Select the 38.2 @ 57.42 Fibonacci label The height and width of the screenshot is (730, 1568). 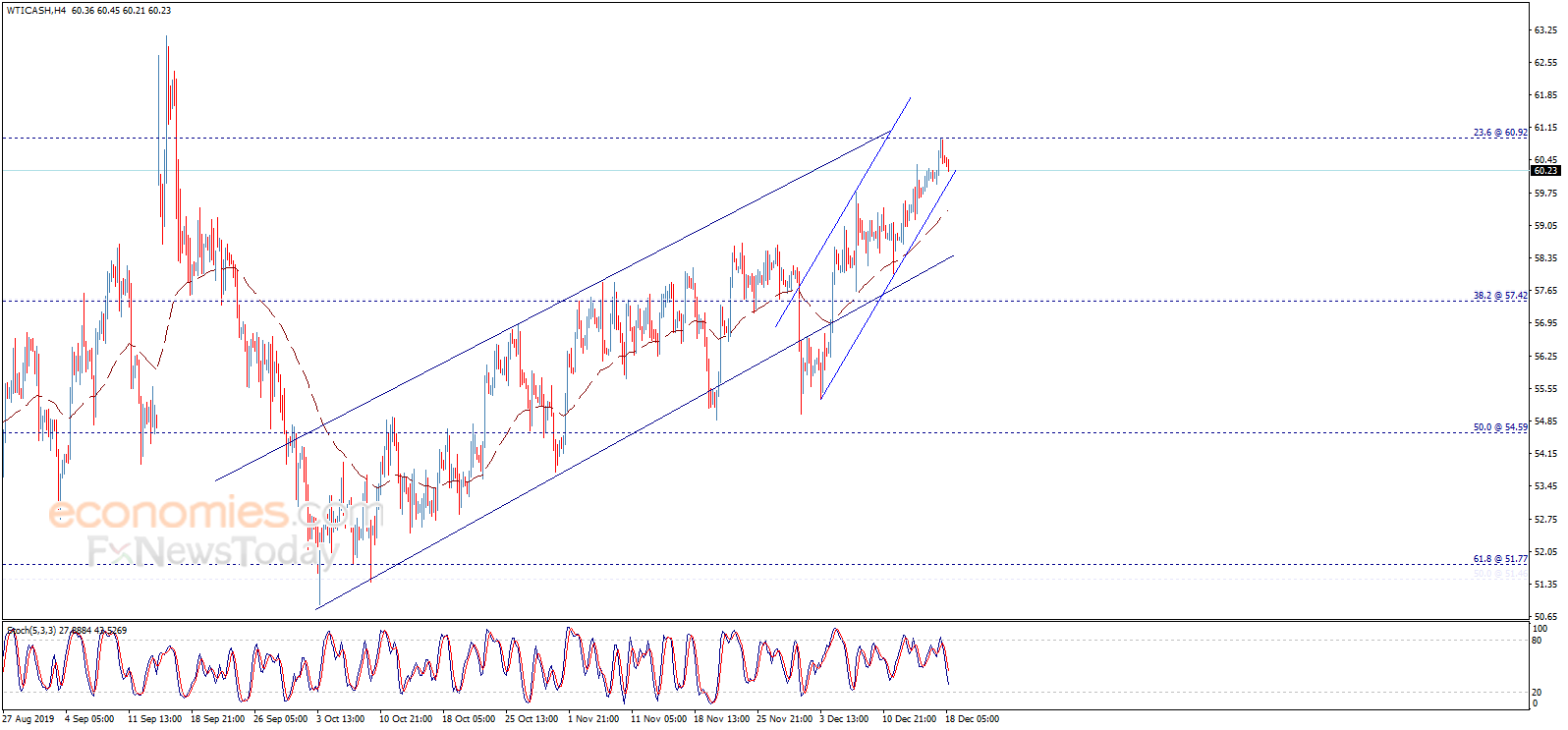pyautogui.click(x=1500, y=296)
